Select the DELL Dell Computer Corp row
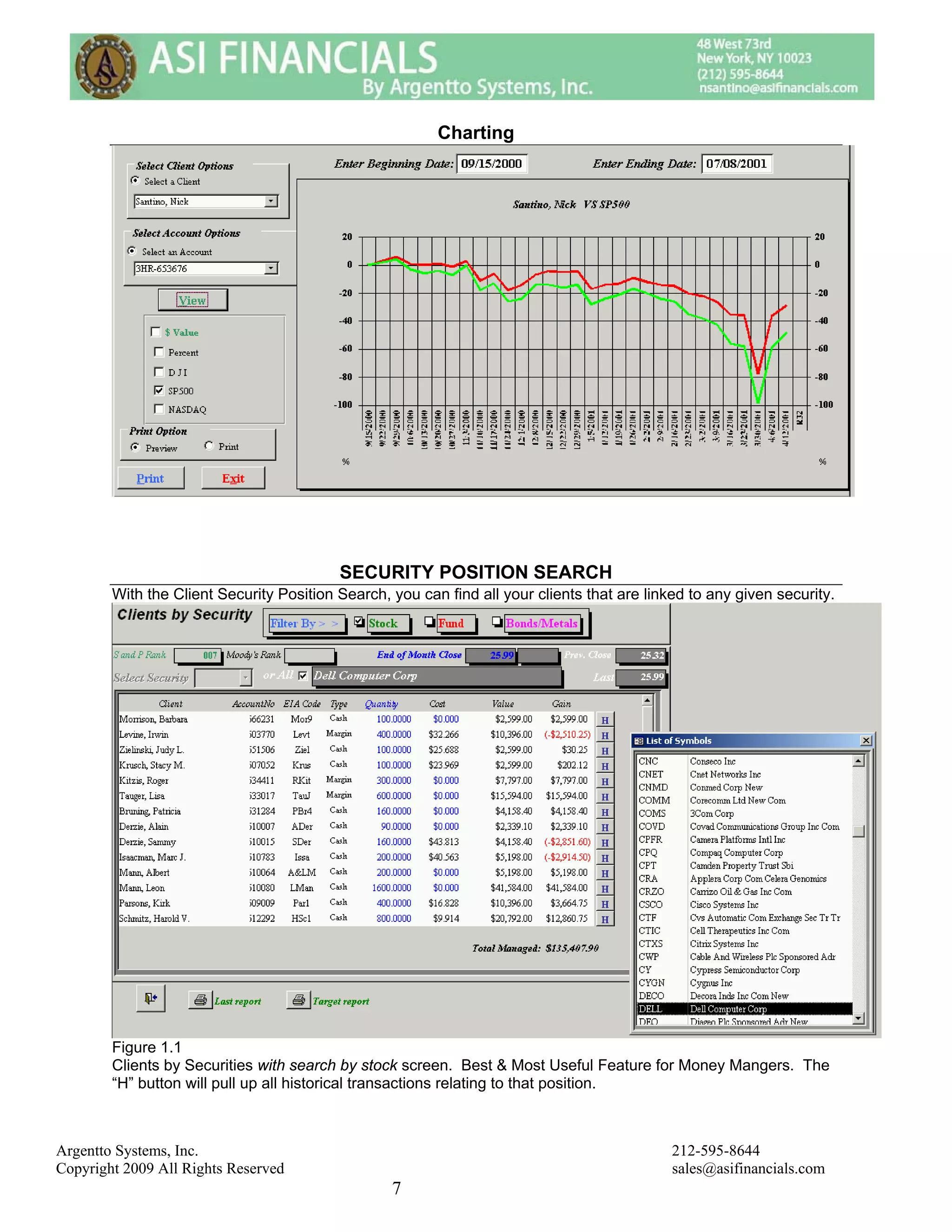Image resolution: width=952 pixels, height=1232 pixels. coord(745,1009)
